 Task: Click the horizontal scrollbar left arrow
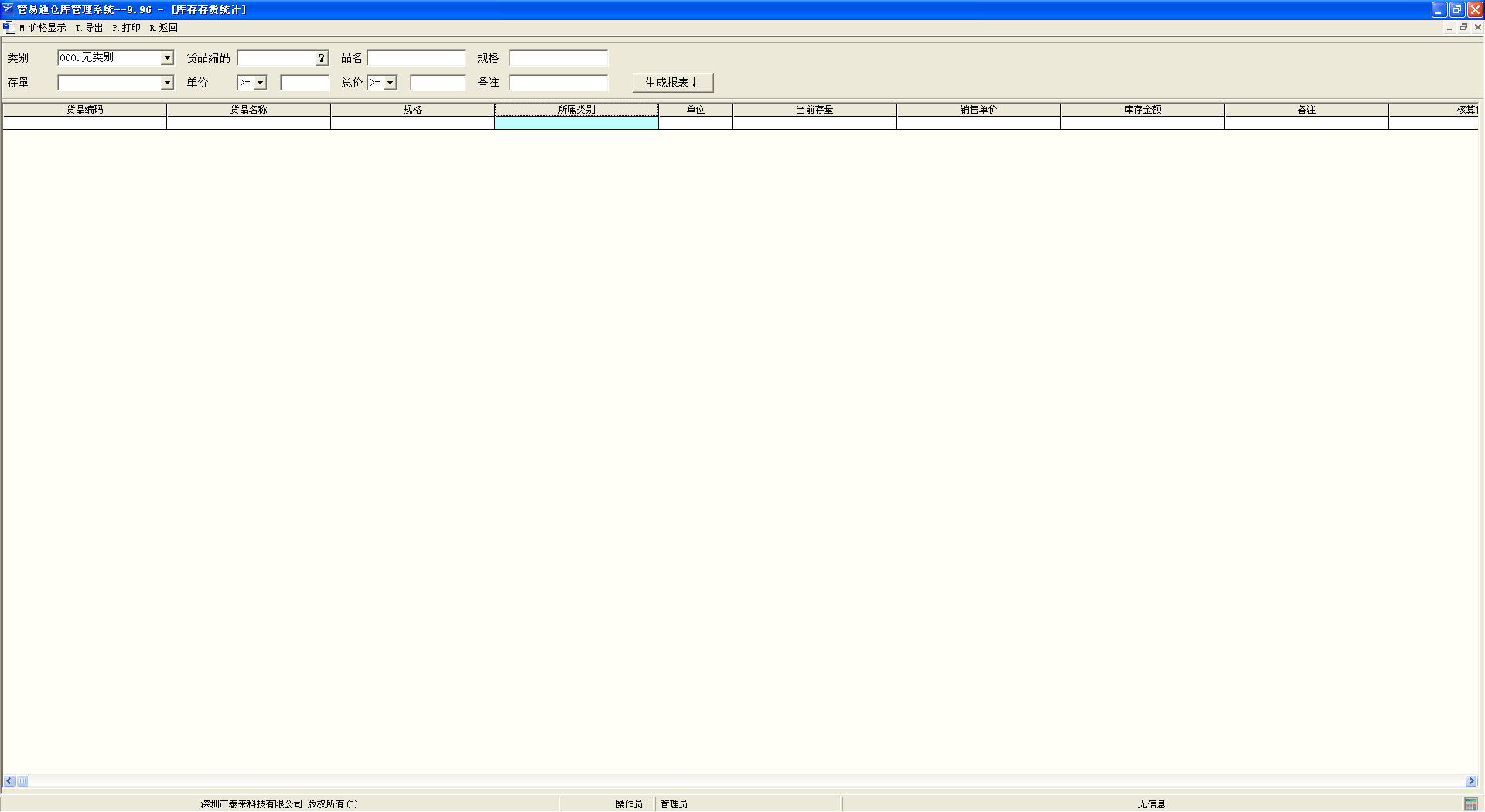[9, 781]
